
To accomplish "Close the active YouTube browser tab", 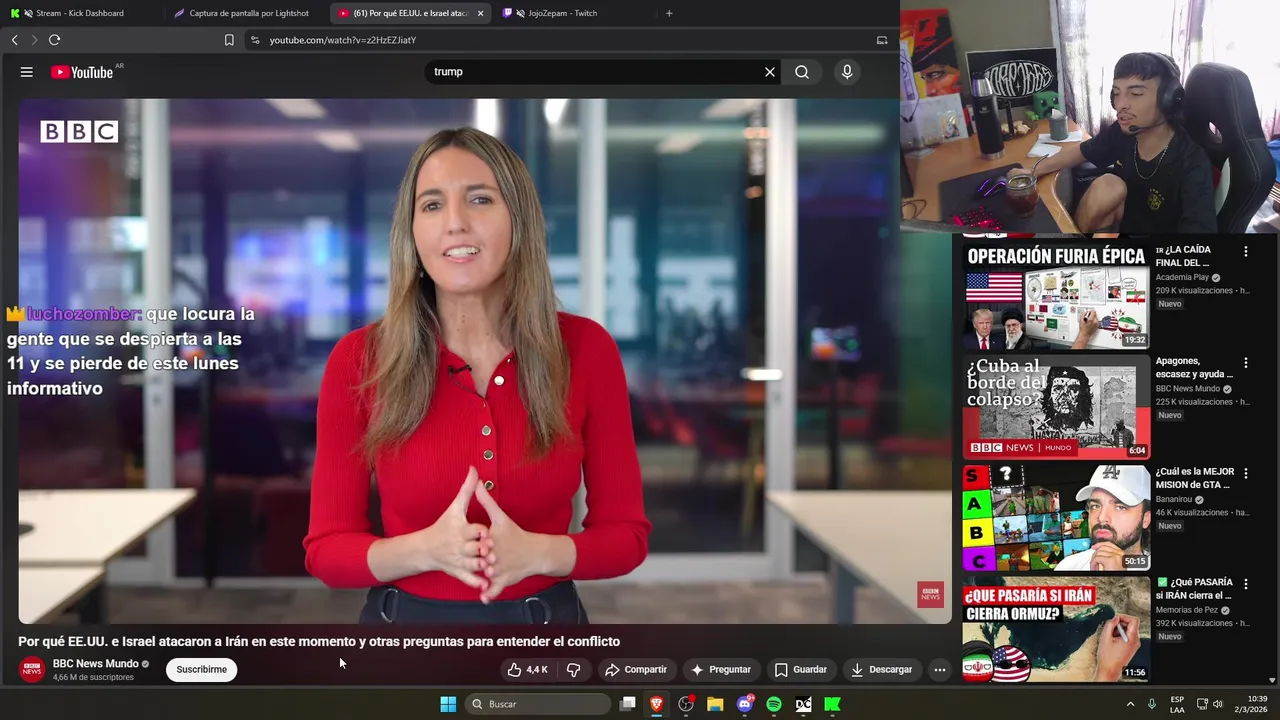I will point(480,13).
